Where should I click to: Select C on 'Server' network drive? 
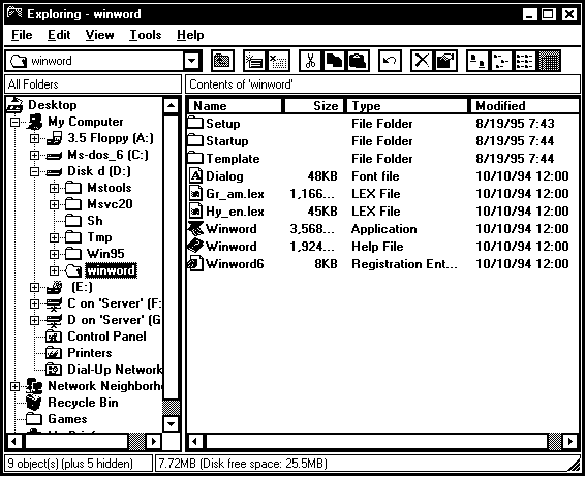[x=114, y=304]
